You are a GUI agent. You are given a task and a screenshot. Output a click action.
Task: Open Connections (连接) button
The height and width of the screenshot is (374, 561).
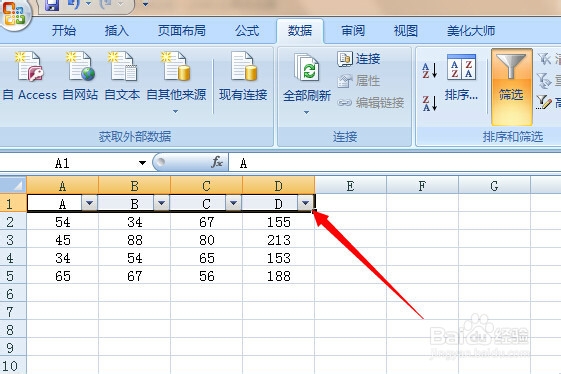(x=359, y=59)
